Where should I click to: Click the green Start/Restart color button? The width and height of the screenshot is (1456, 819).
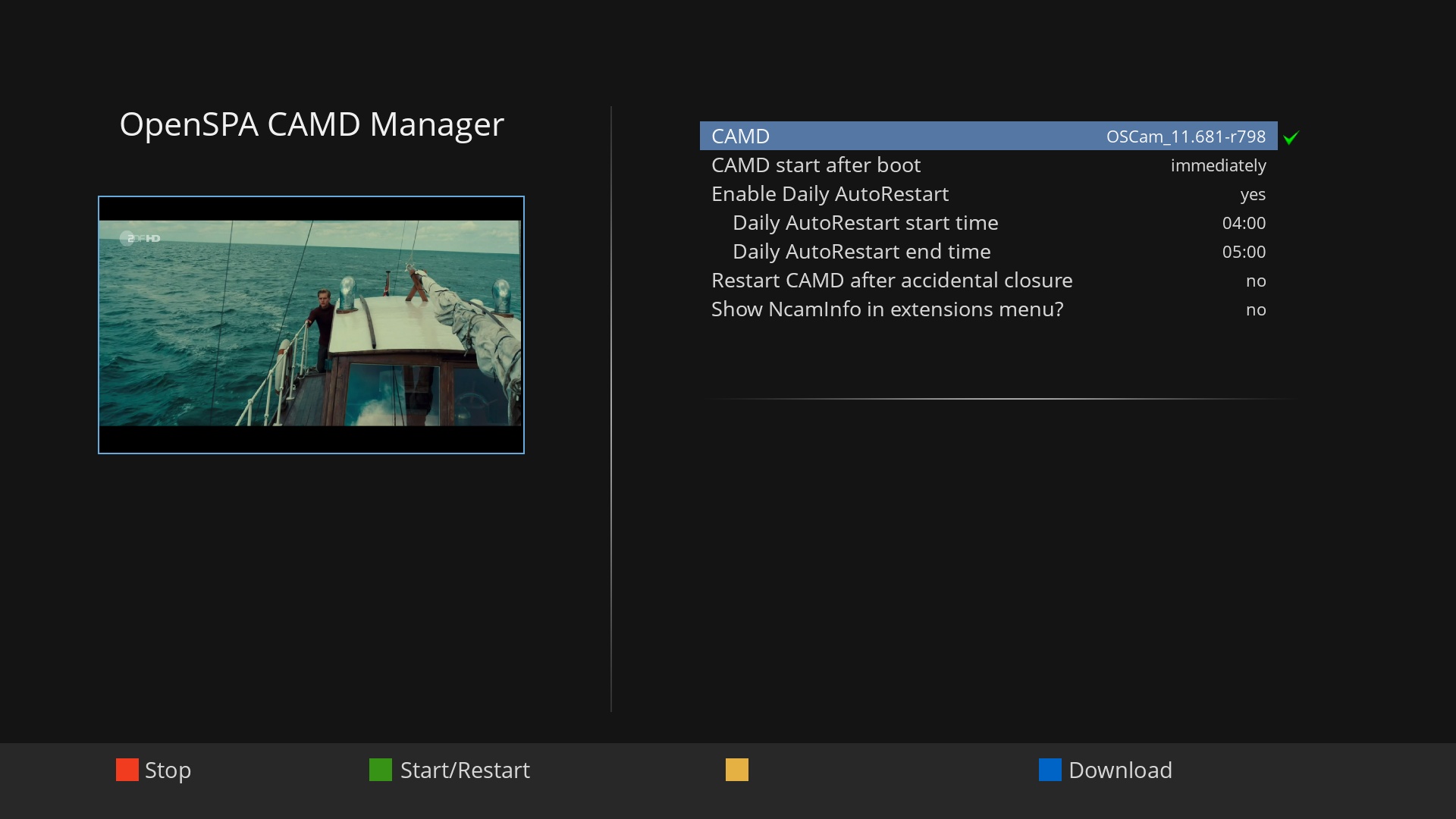pos(381,770)
